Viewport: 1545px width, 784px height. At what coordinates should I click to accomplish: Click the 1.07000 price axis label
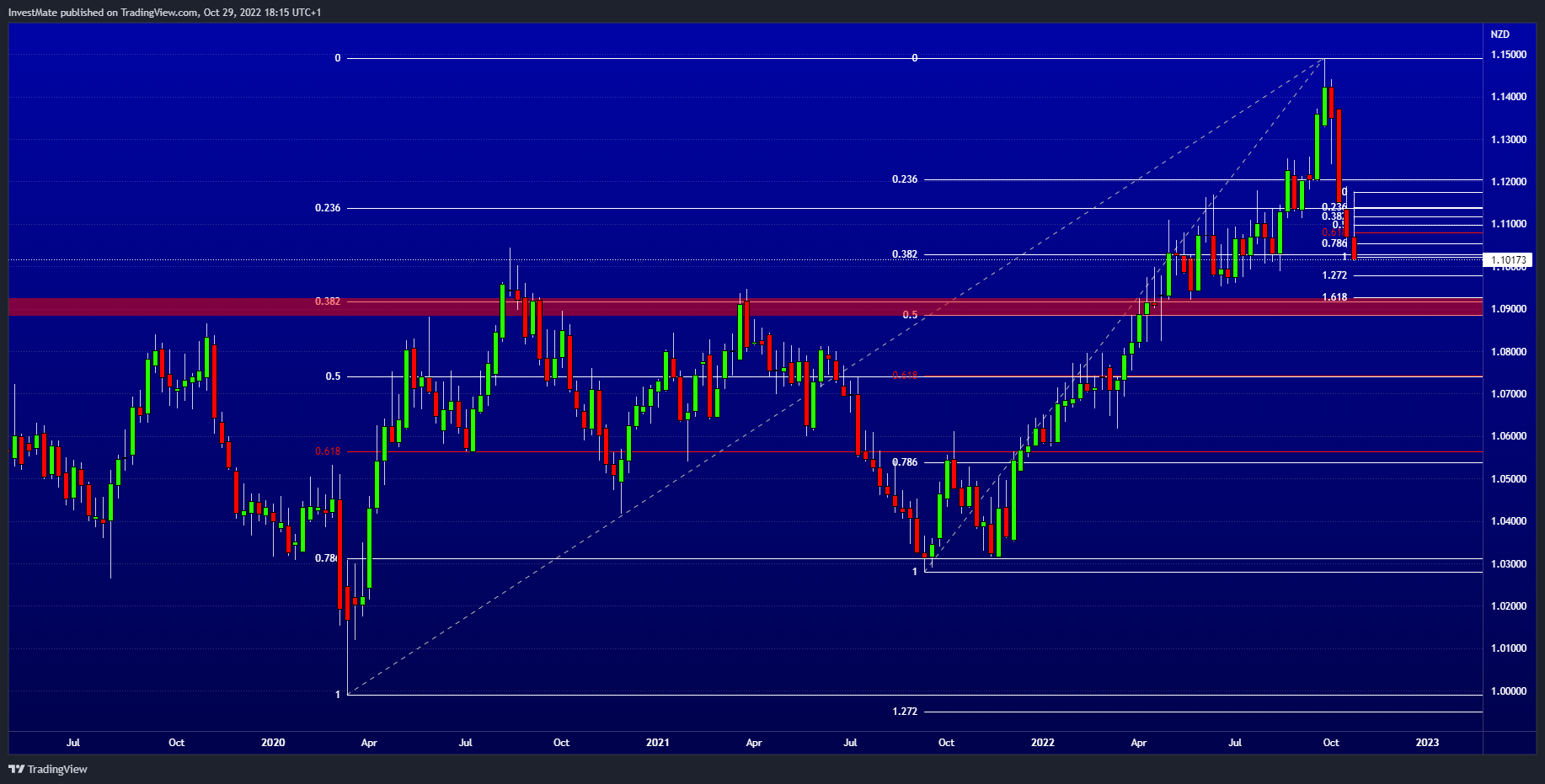pos(1509,394)
